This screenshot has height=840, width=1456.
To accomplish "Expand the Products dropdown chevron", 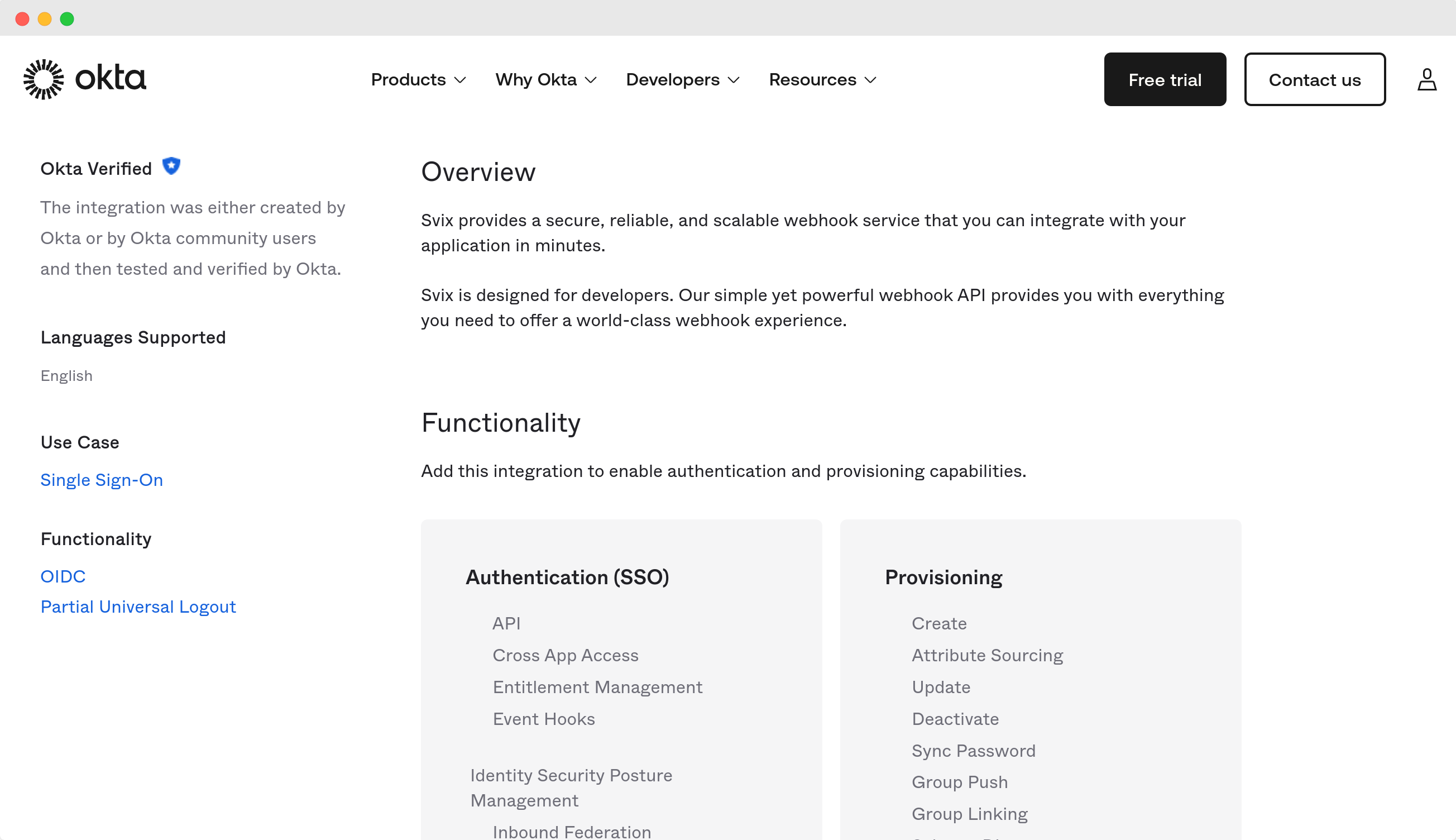I will coord(460,80).
